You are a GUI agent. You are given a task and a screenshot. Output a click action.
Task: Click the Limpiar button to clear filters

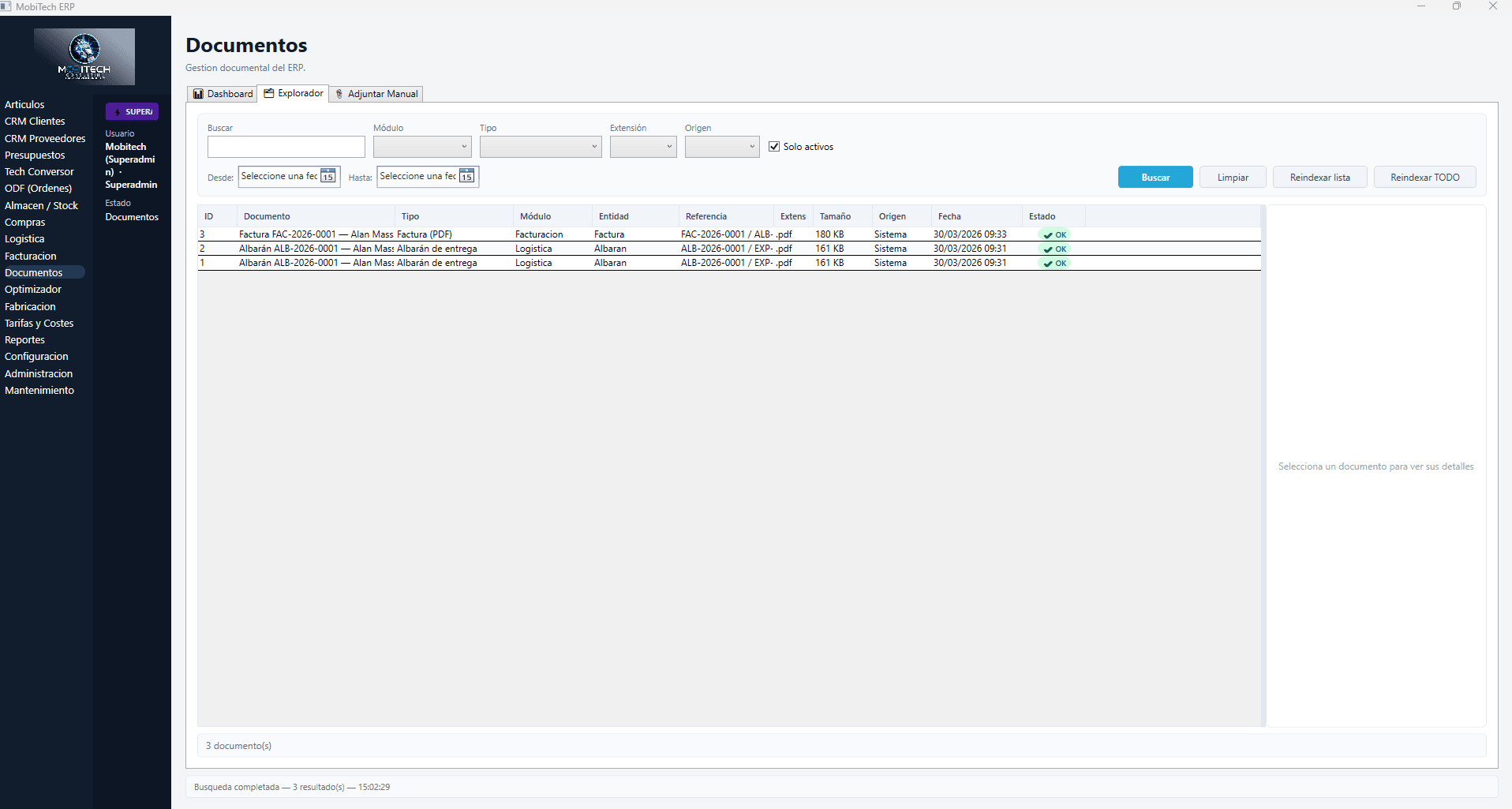pyautogui.click(x=1233, y=178)
